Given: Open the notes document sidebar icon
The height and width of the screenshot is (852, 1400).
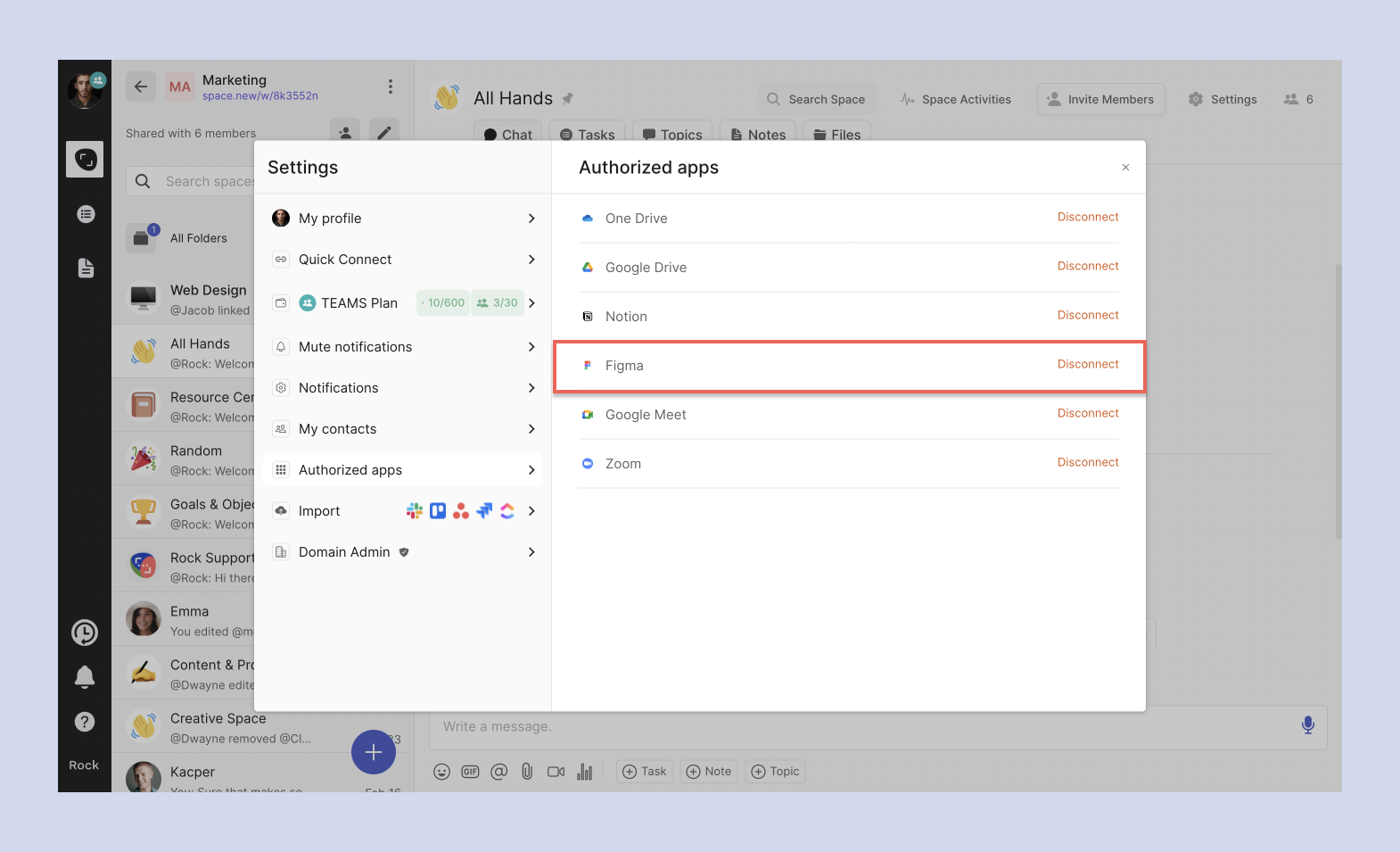Looking at the screenshot, I should (86, 268).
